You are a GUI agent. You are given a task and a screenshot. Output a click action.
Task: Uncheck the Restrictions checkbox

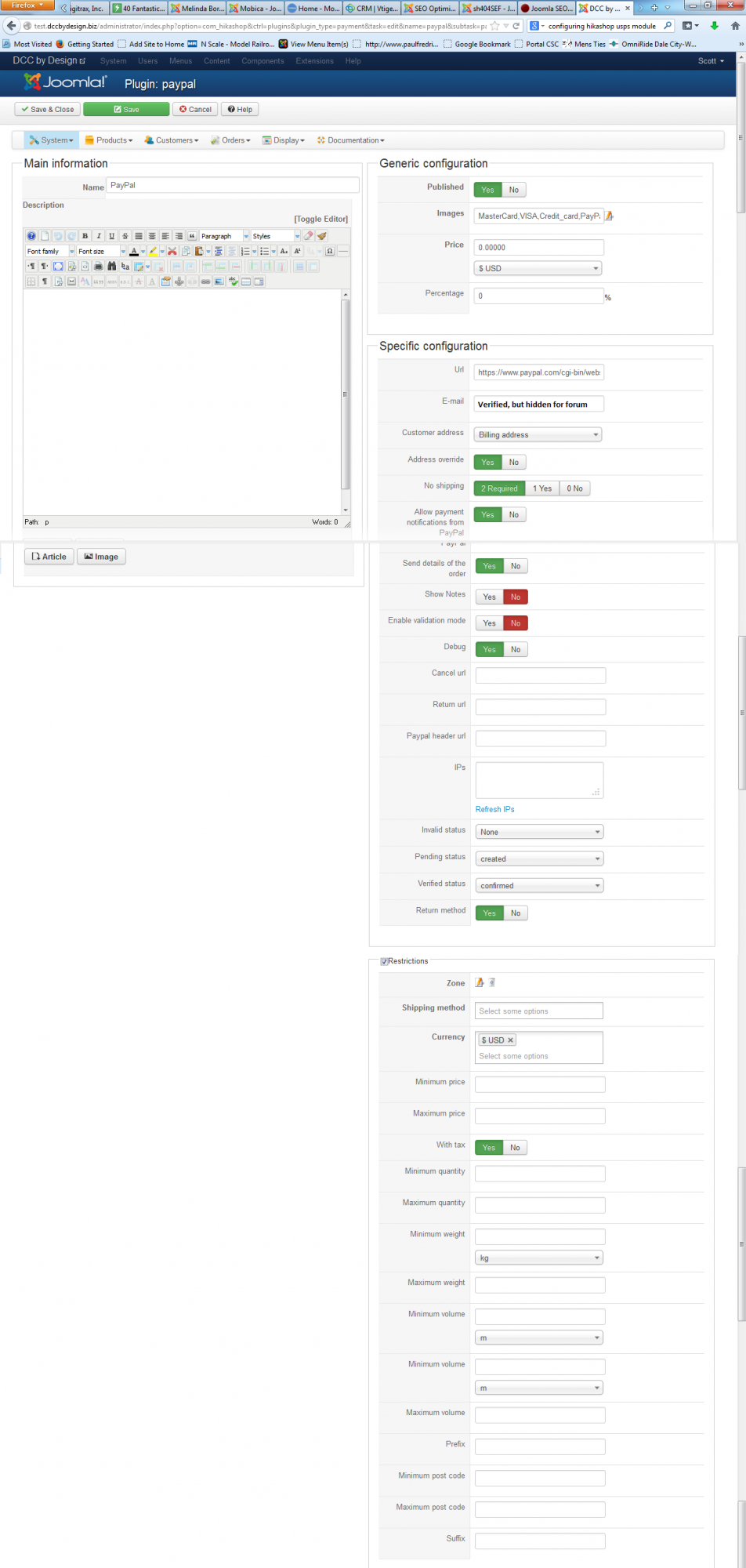coord(384,961)
